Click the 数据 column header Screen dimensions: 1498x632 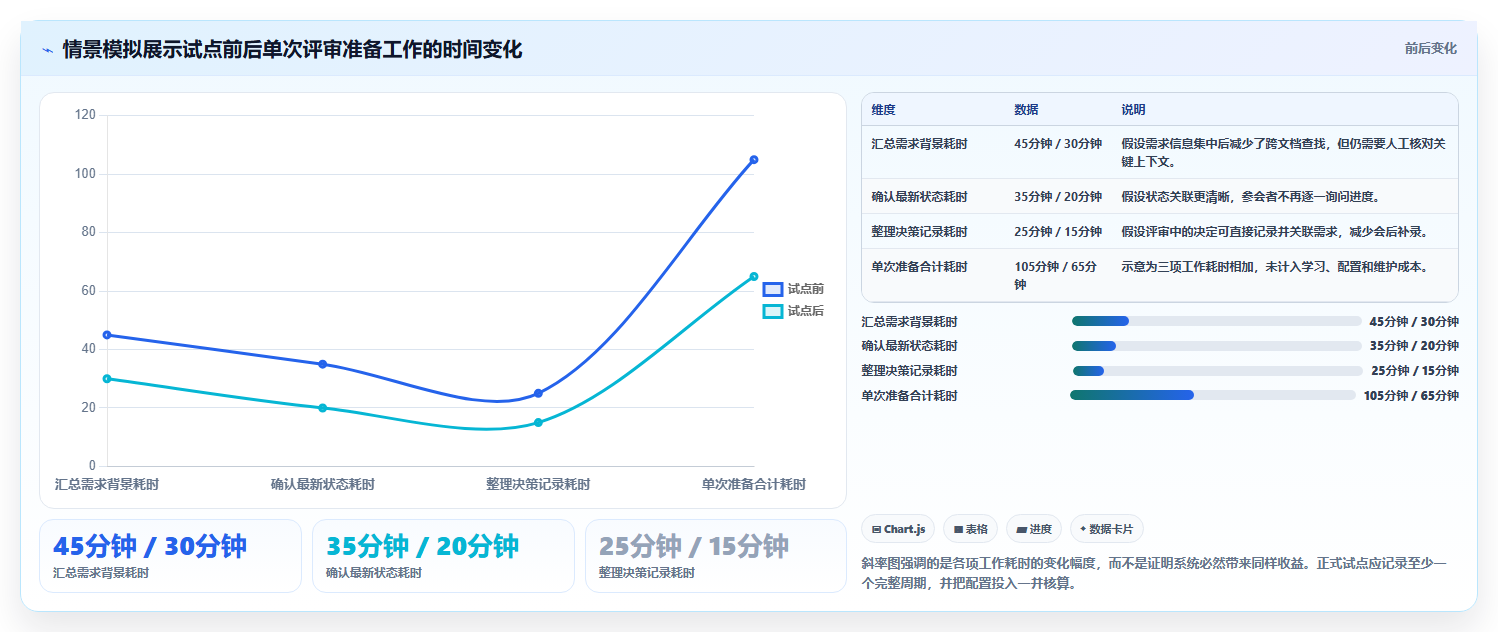pyautogui.click(x=1026, y=110)
